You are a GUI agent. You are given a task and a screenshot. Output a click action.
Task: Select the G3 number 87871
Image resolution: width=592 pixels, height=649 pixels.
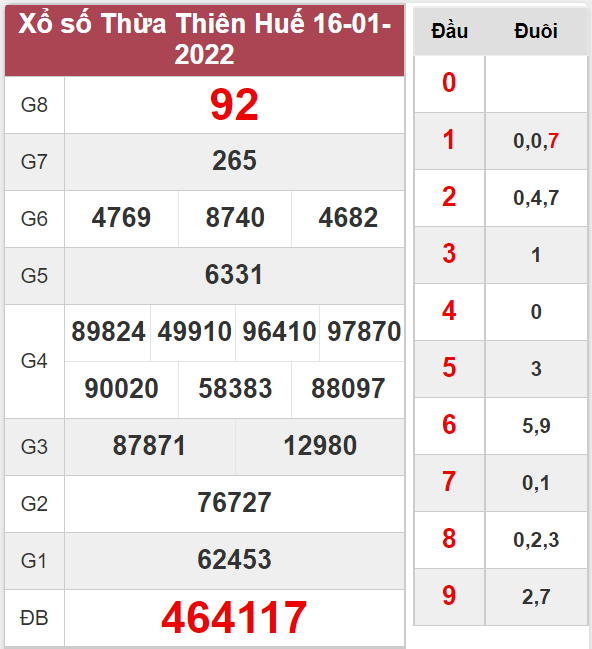[x=149, y=446]
